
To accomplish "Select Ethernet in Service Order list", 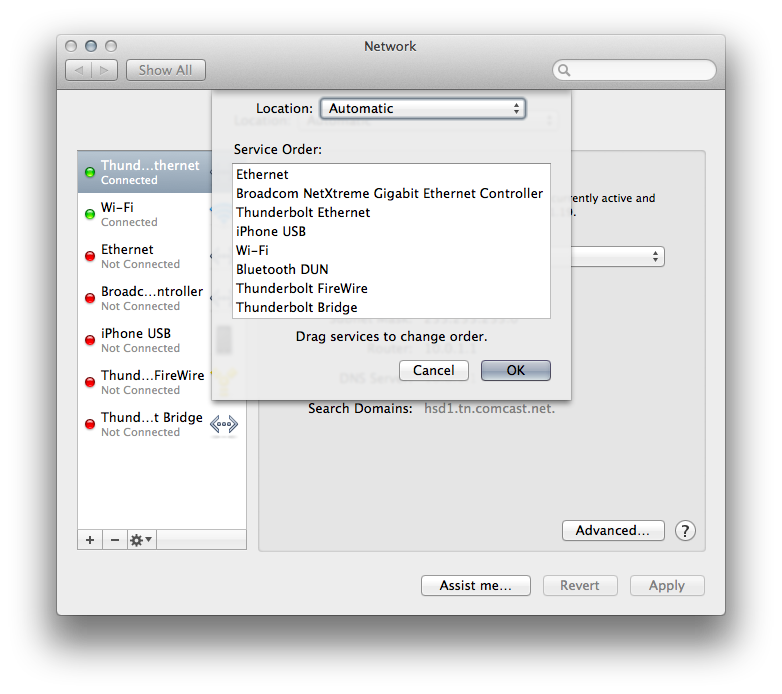I will 391,174.
